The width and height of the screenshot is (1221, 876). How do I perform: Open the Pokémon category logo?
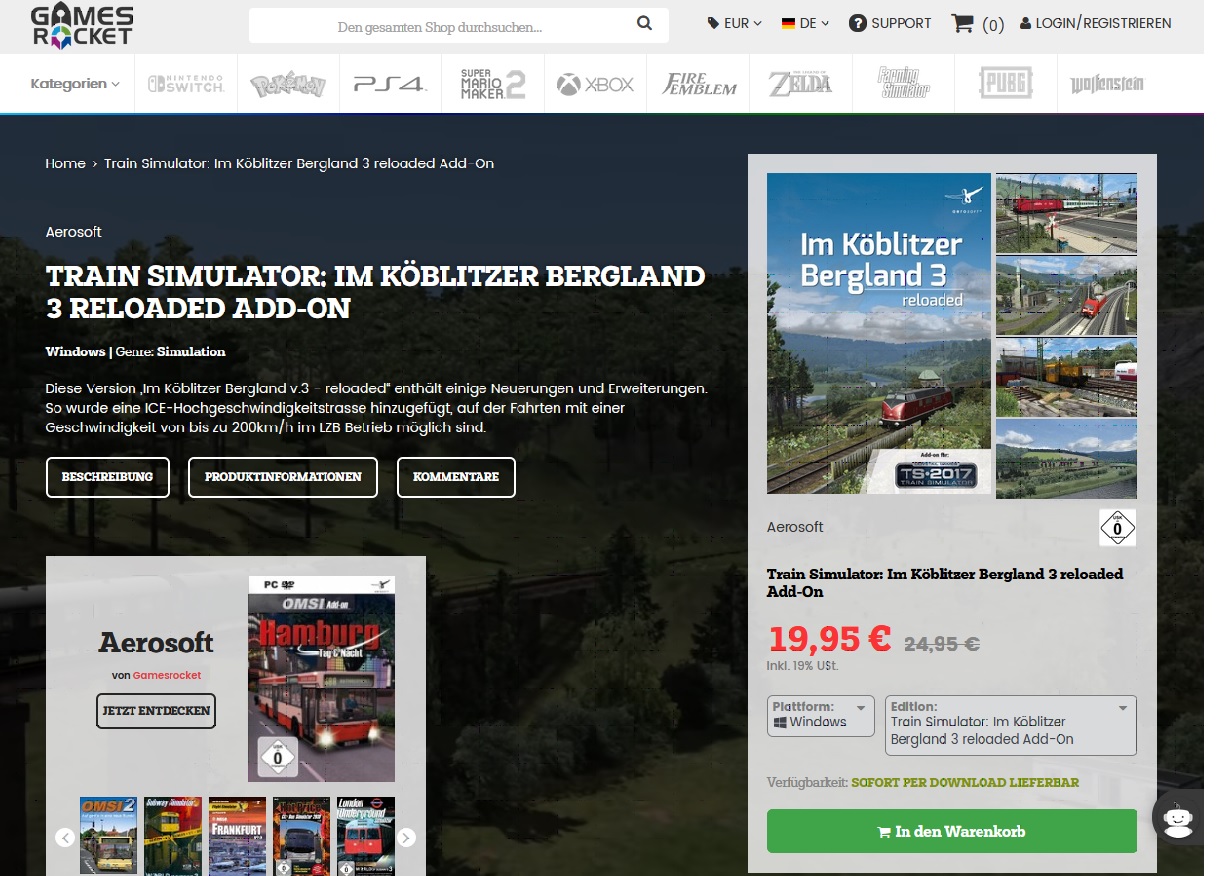pos(288,85)
